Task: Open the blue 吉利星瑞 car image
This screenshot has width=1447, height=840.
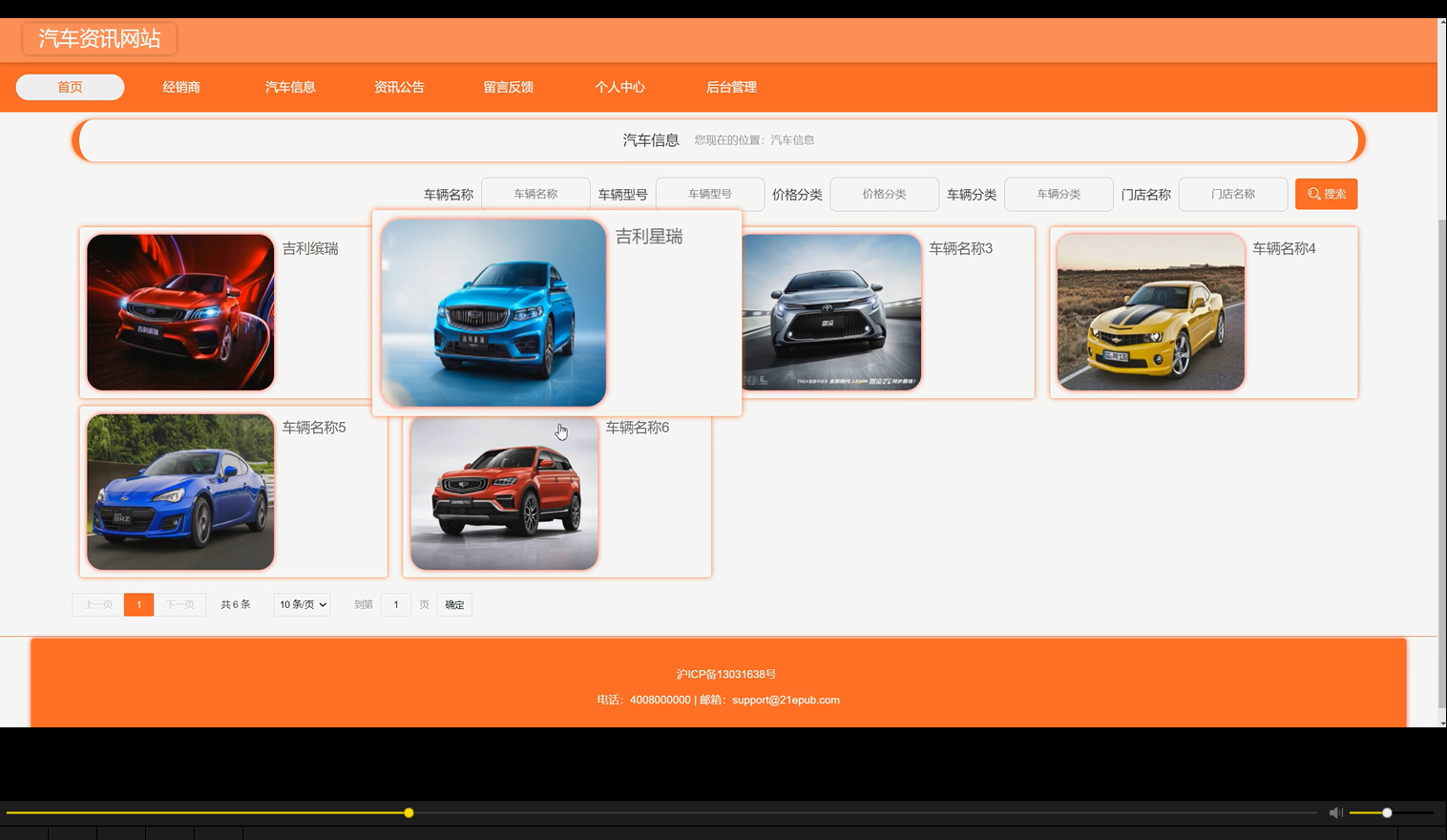Action: coord(493,313)
